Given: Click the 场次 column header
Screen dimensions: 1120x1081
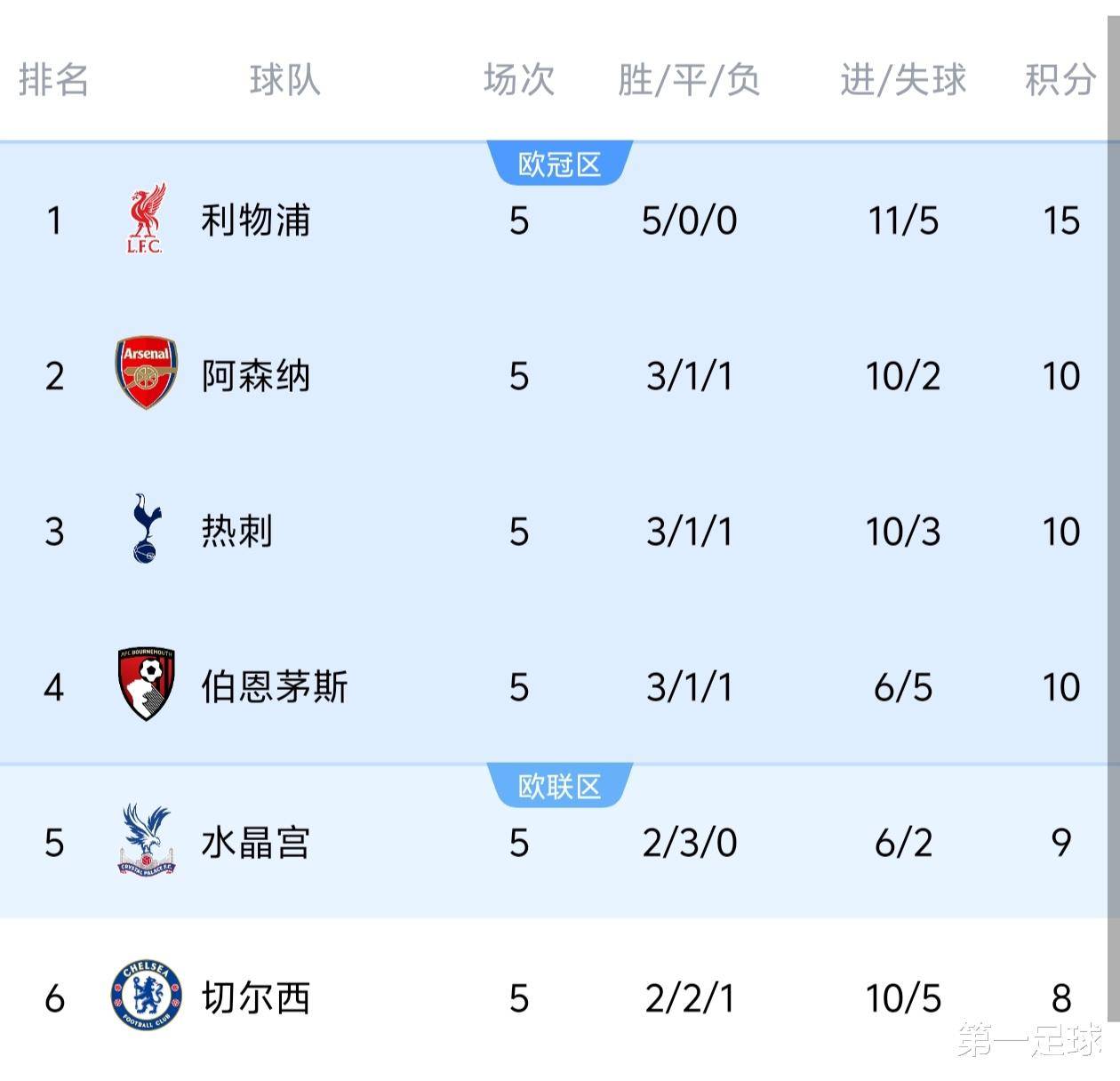Looking at the screenshot, I should [x=519, y=80].
